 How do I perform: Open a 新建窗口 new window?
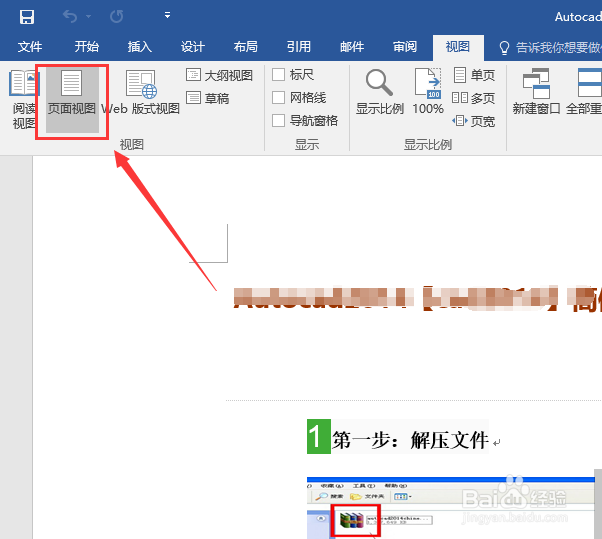click(536, 92)
